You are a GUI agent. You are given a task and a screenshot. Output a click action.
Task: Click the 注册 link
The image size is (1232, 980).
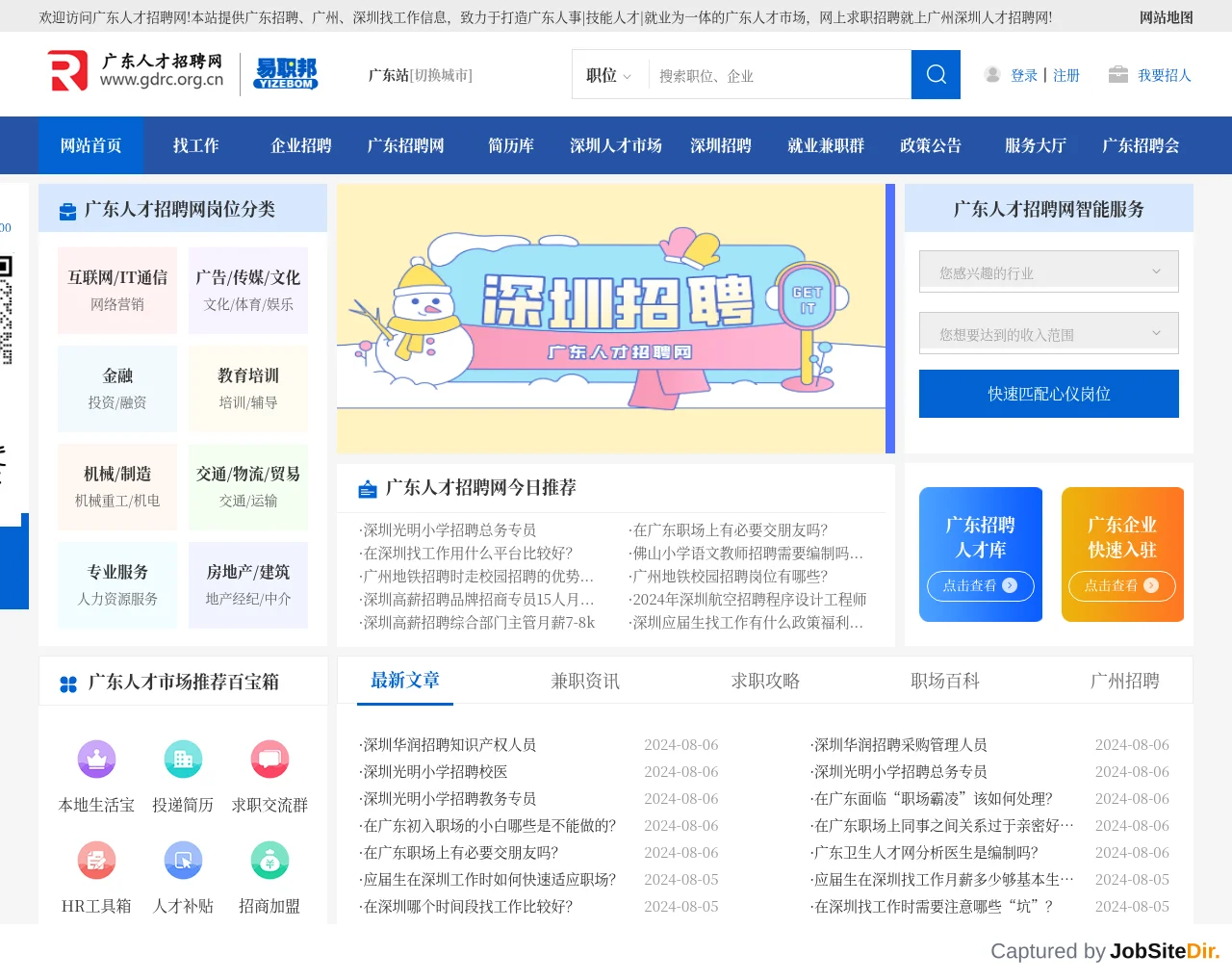1066,75
